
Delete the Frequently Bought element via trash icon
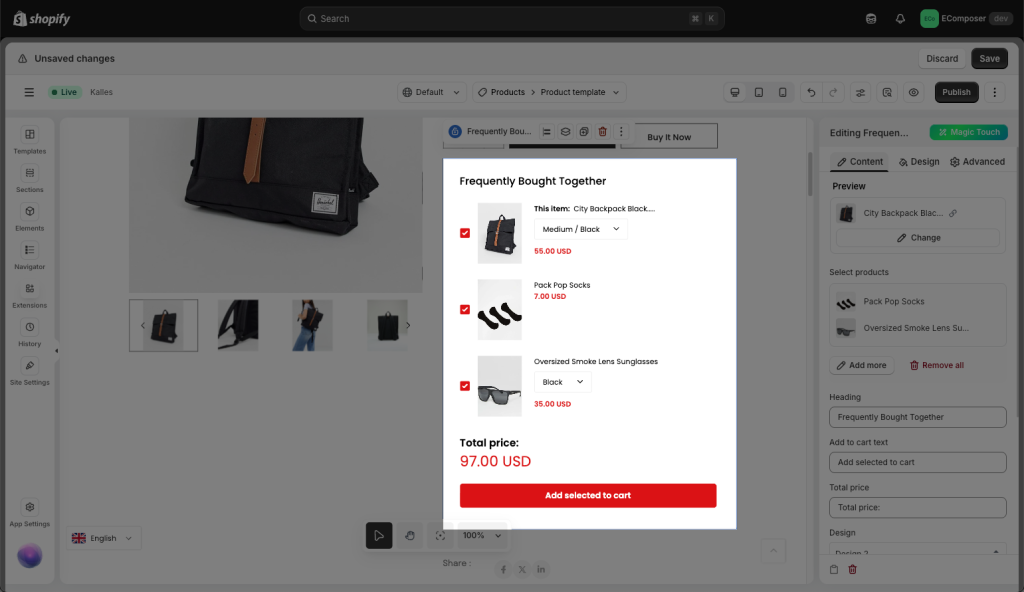[602, 132]
